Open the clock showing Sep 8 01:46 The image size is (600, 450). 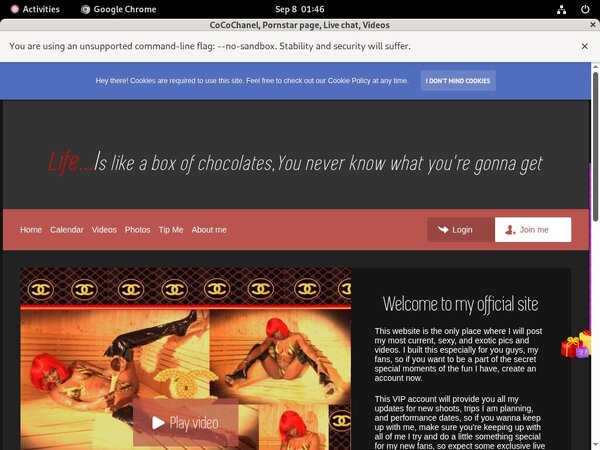(299, 9)
